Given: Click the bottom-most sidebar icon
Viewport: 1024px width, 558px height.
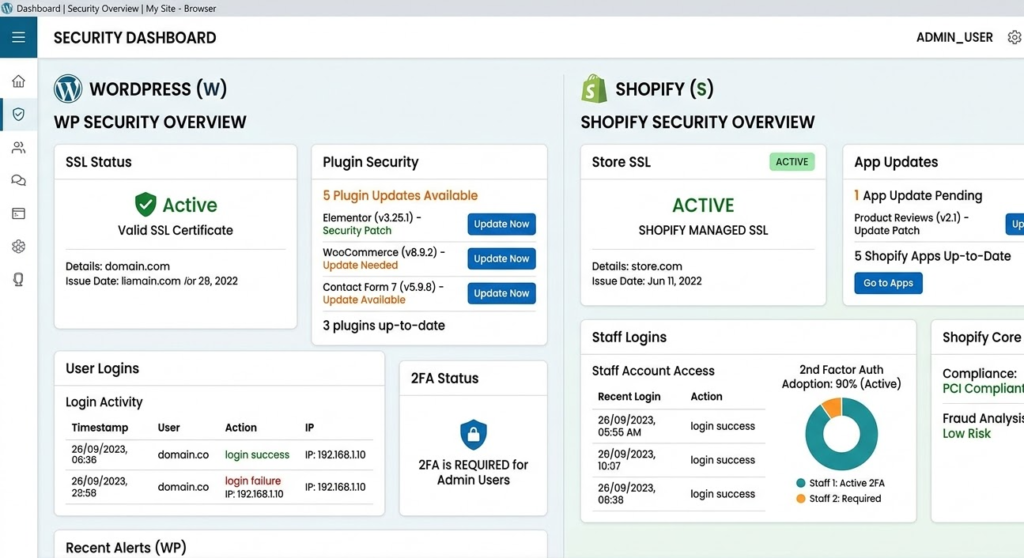Looking at the screenshot, I should [x=18, y=280].
